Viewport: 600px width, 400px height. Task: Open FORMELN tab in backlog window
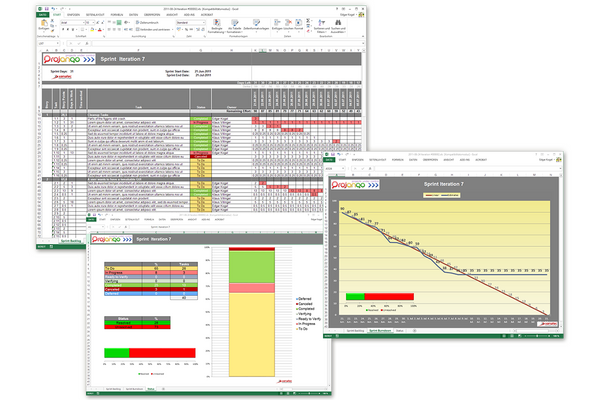point(117,15)
